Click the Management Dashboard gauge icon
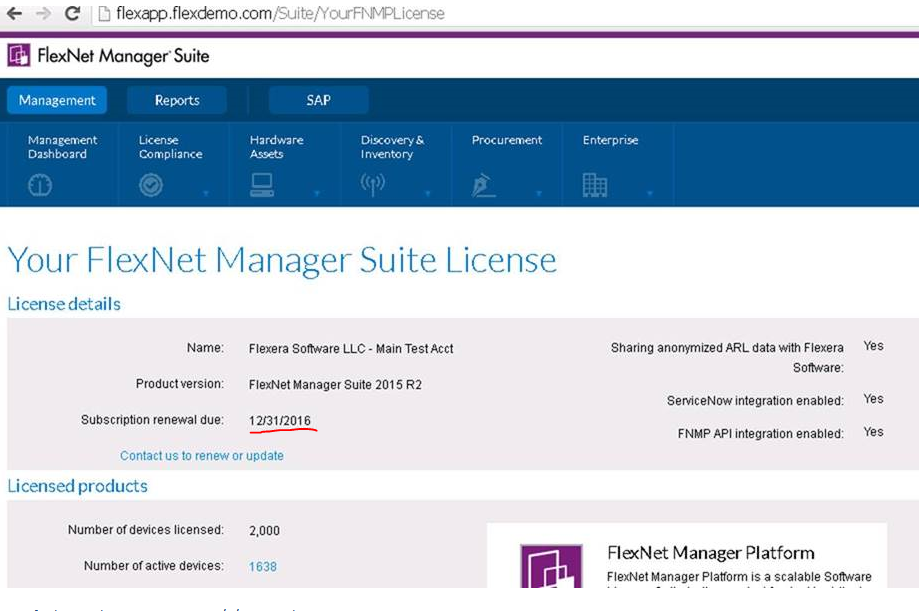The image size is (919, 611). tap(40, 185)
